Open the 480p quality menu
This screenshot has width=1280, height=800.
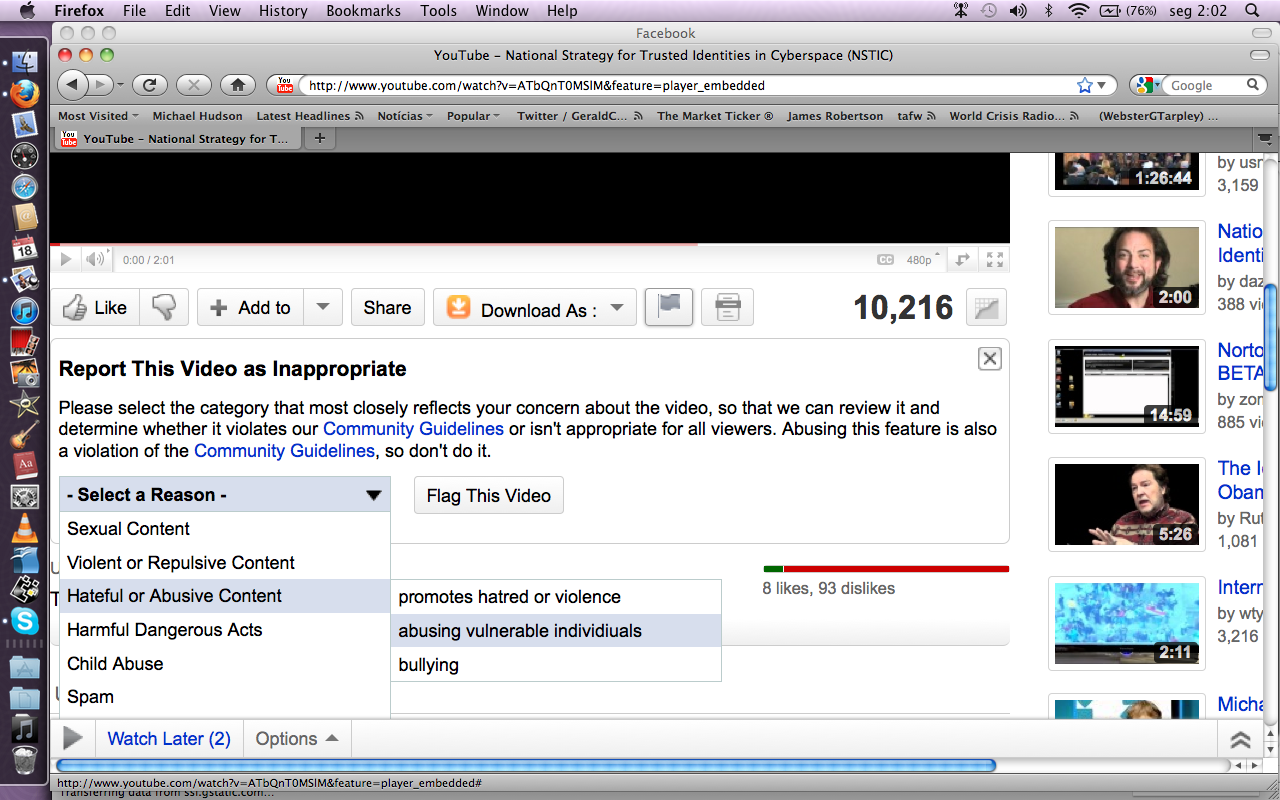point(923,260)
